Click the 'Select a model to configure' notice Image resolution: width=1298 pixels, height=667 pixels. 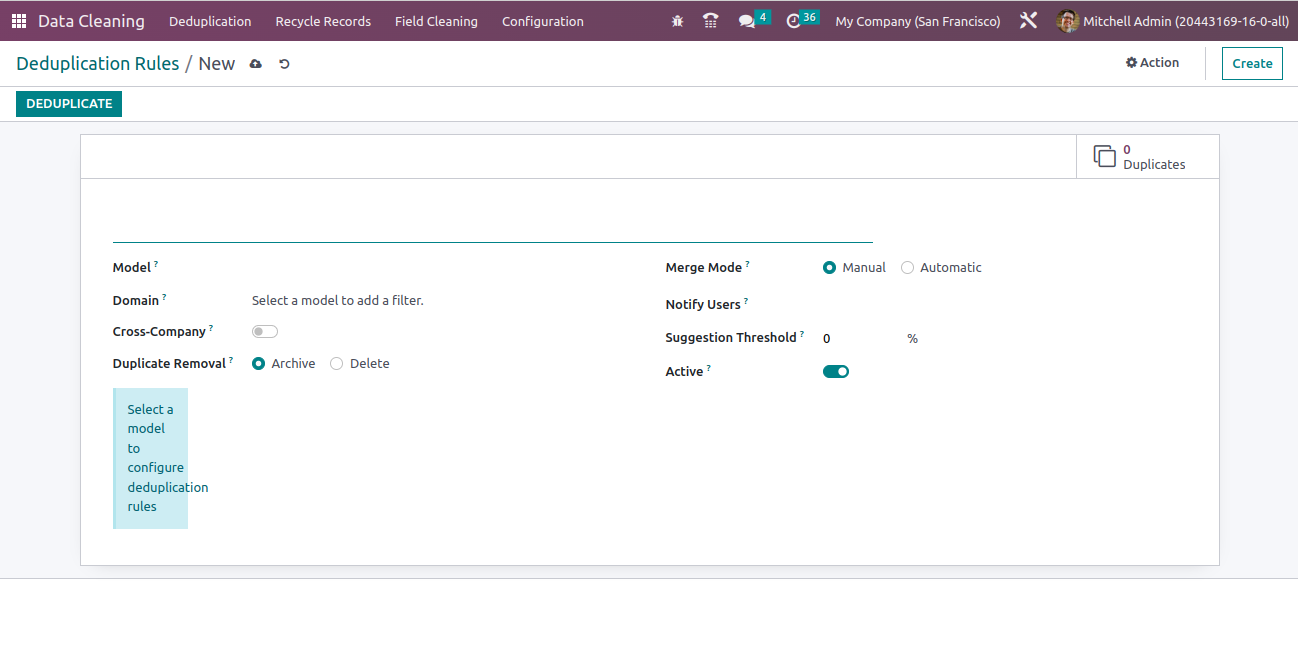tap(151, 458)
